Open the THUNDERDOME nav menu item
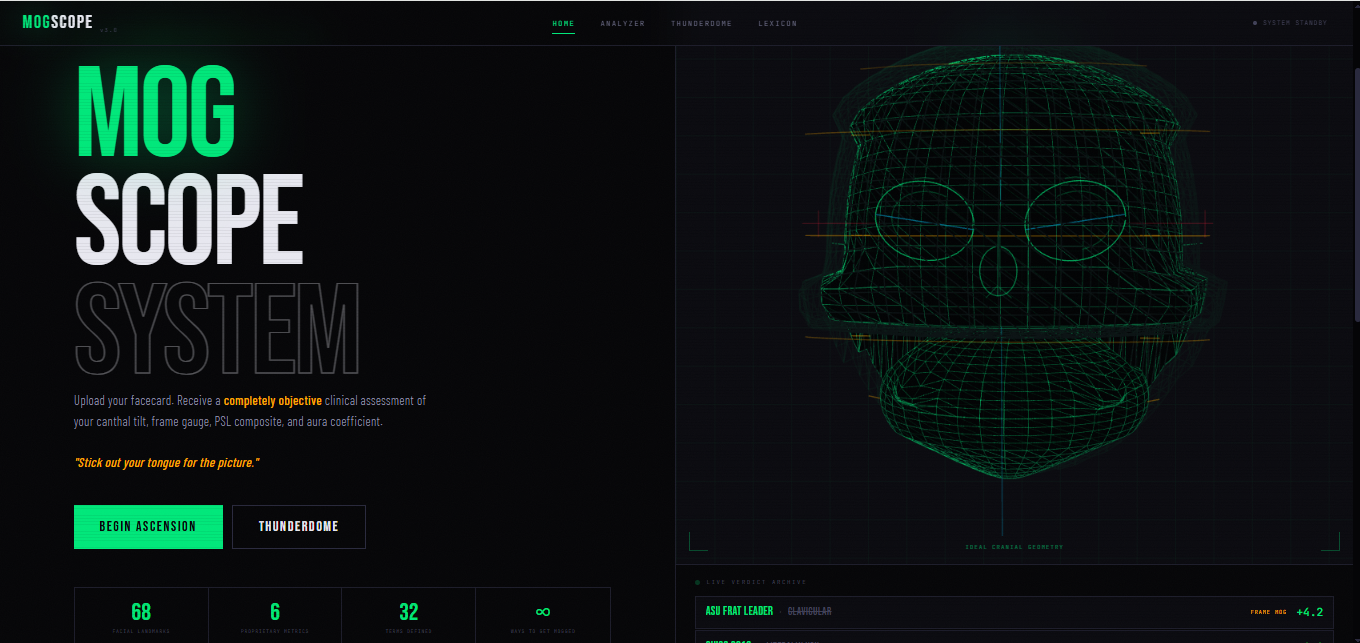The height and width of the screenshot is (643, 1360). pos(702,22)
